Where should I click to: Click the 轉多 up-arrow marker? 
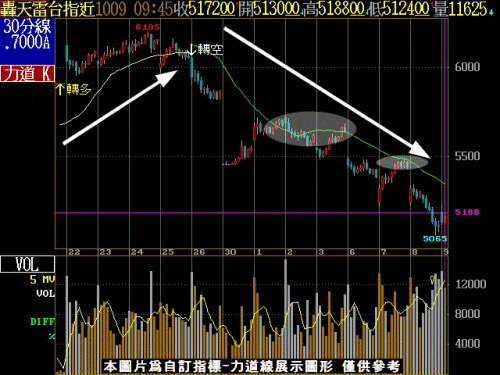[73, 89]
